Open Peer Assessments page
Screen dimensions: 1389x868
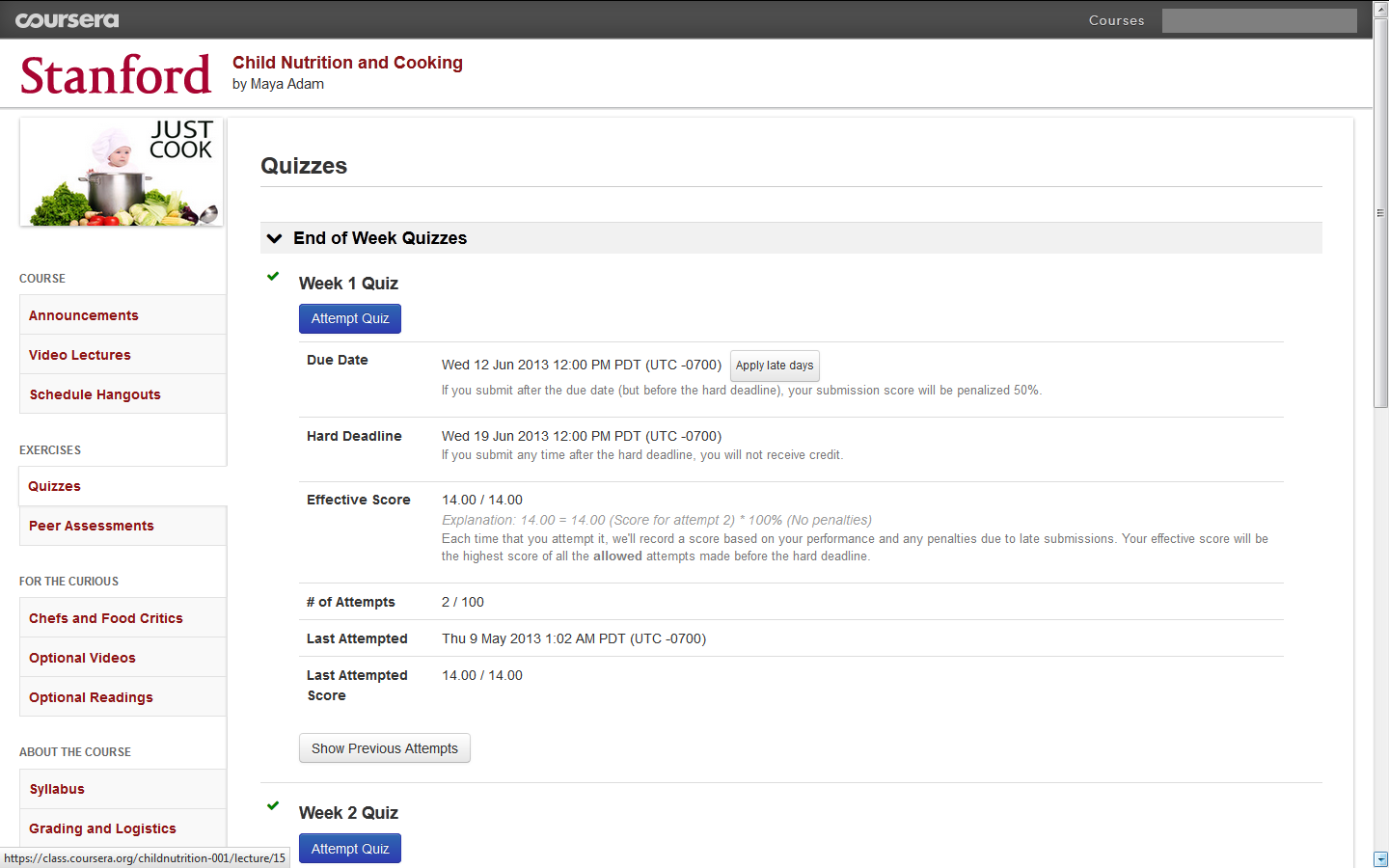tap(123, 526)
